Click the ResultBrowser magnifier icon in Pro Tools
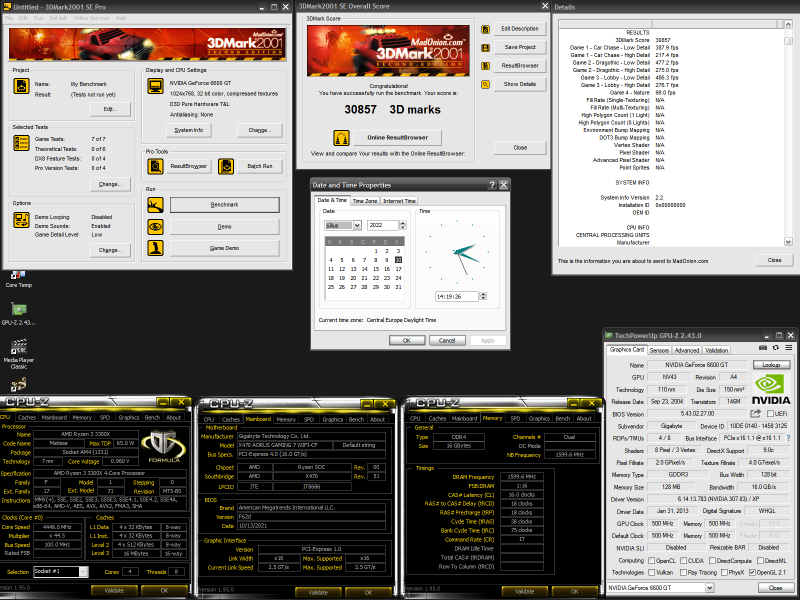 pyautogui.click(x=155, y=166)
